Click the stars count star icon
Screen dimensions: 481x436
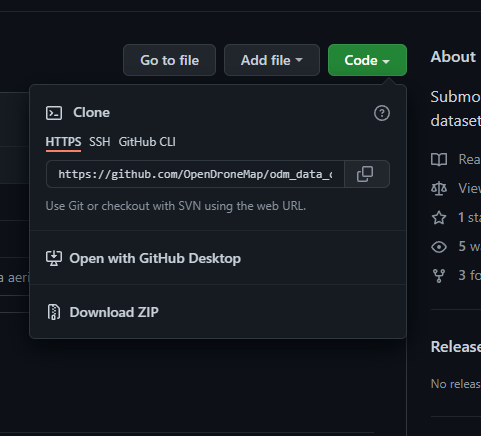click(439, 218)
